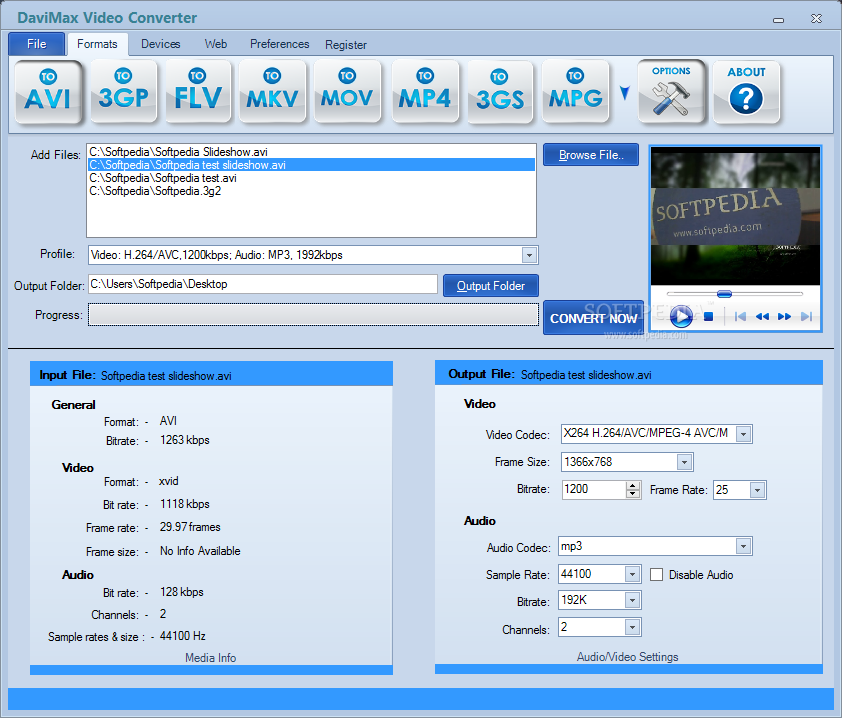Click the conversion Progress bar

pos(313,315)
